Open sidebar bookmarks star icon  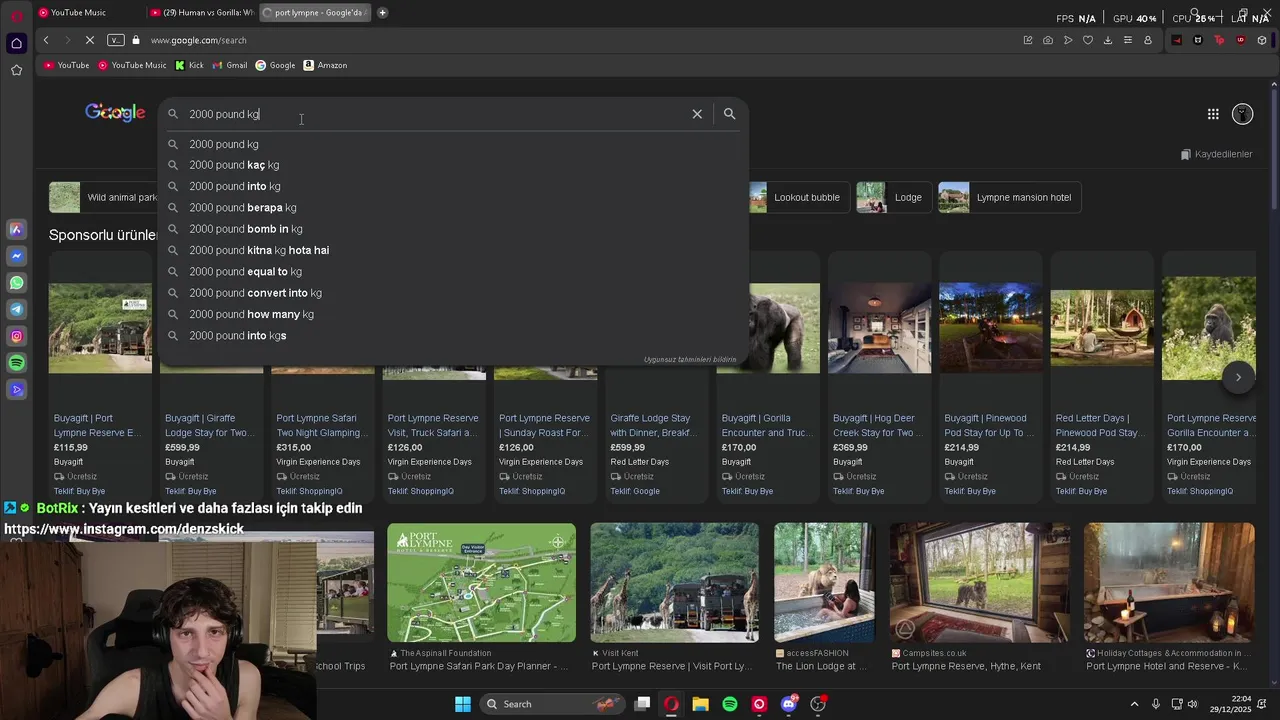16,70
